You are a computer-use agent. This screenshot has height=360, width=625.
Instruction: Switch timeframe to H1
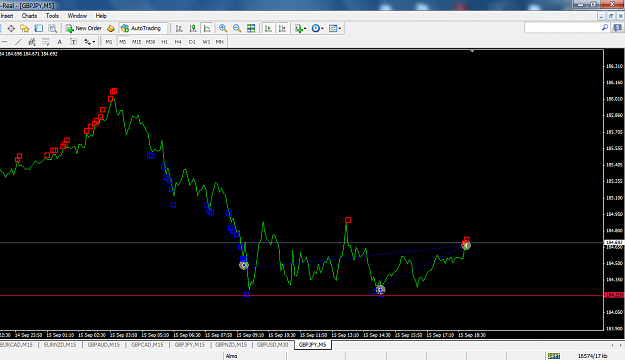pyautogui.click(x=164, y=41)
